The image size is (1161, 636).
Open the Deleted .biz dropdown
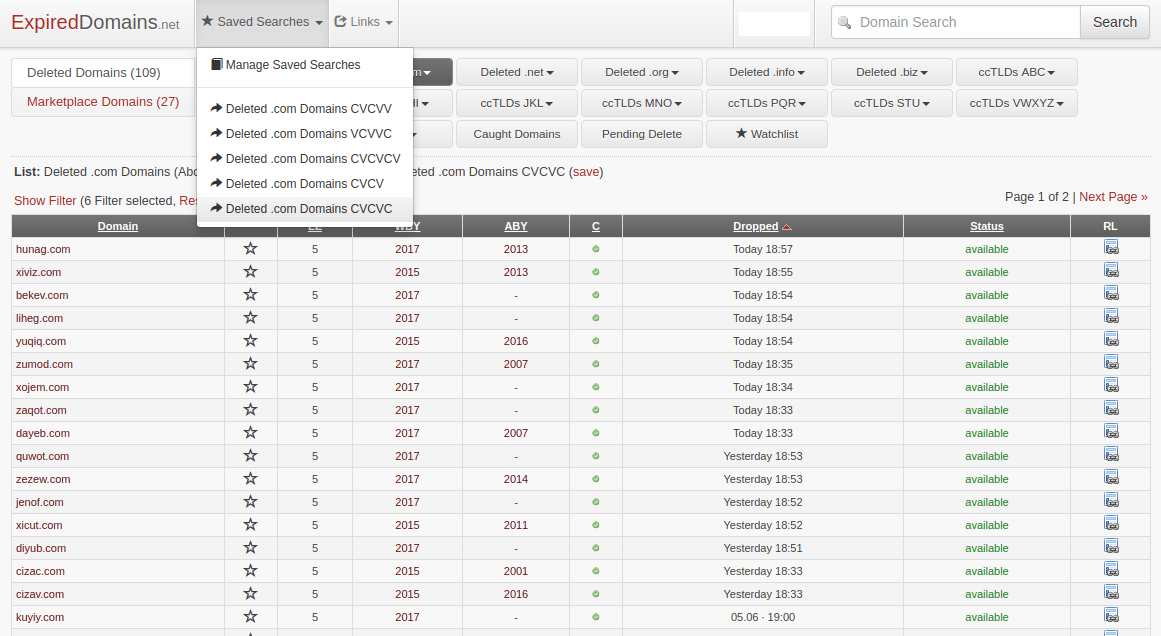tap(891, 71)
